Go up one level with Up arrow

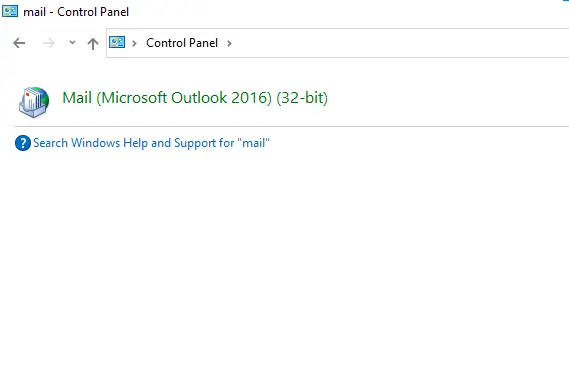point(93,44)
